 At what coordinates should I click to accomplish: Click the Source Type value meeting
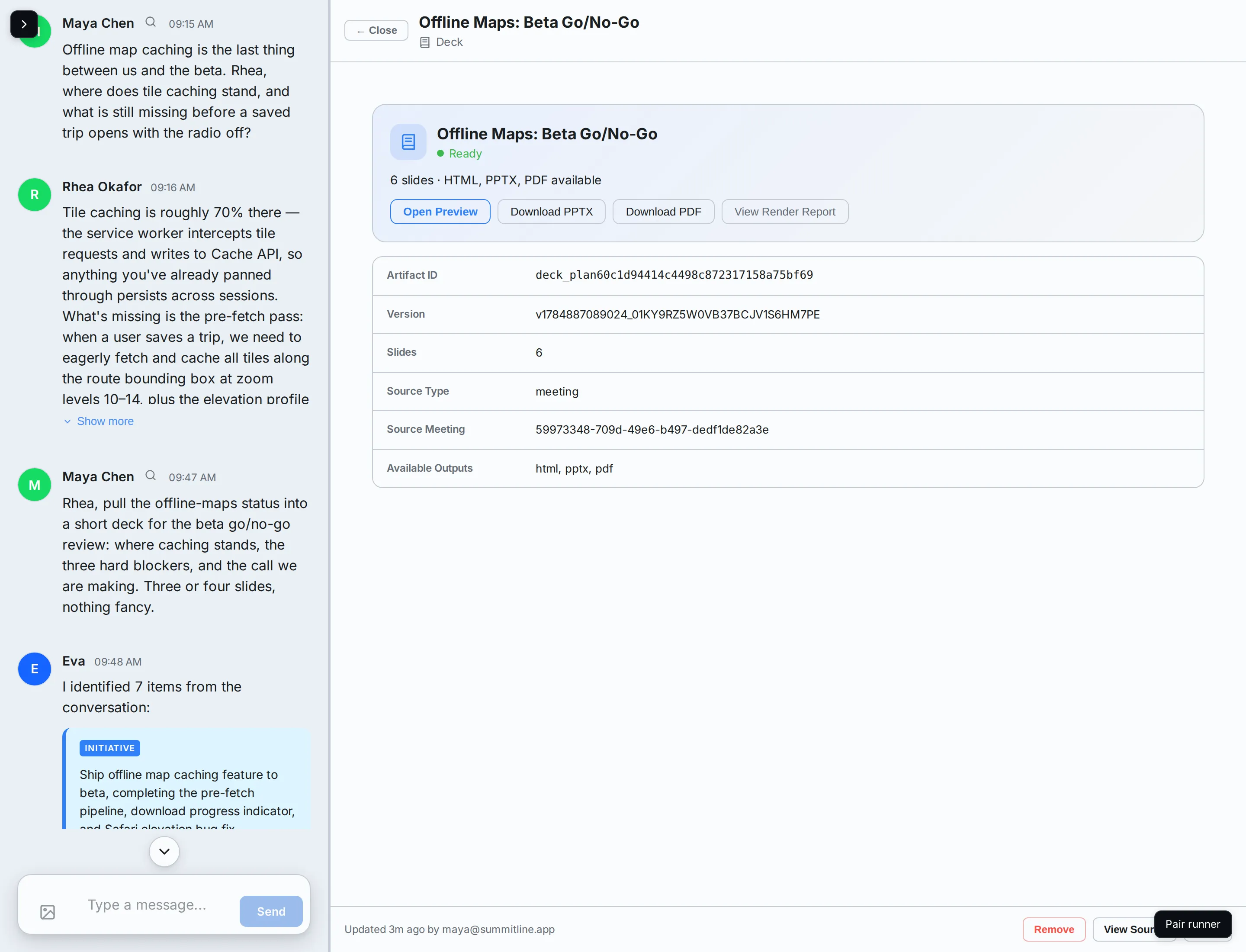coord(557,392)
